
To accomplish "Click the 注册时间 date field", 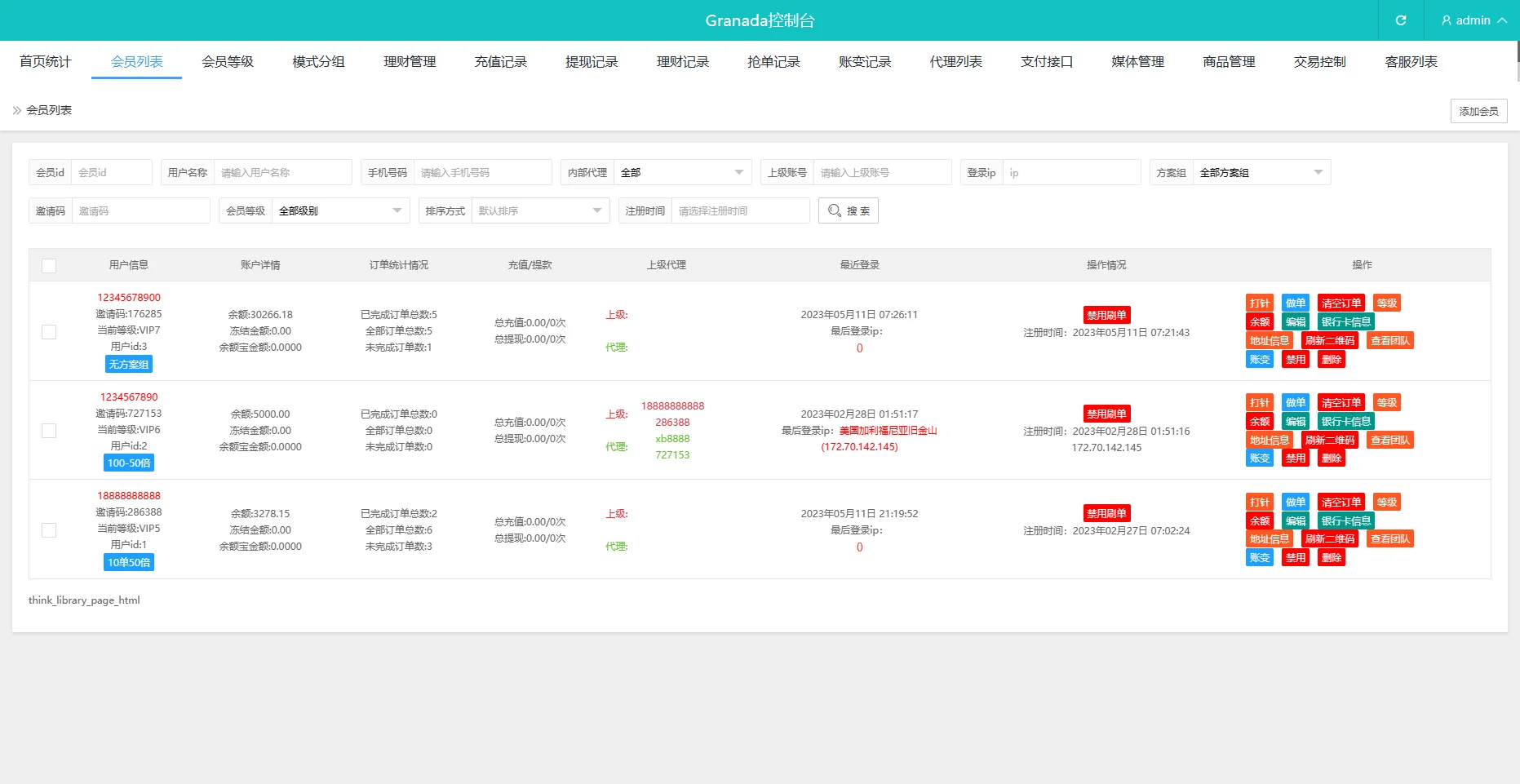I will pos(739,210).
